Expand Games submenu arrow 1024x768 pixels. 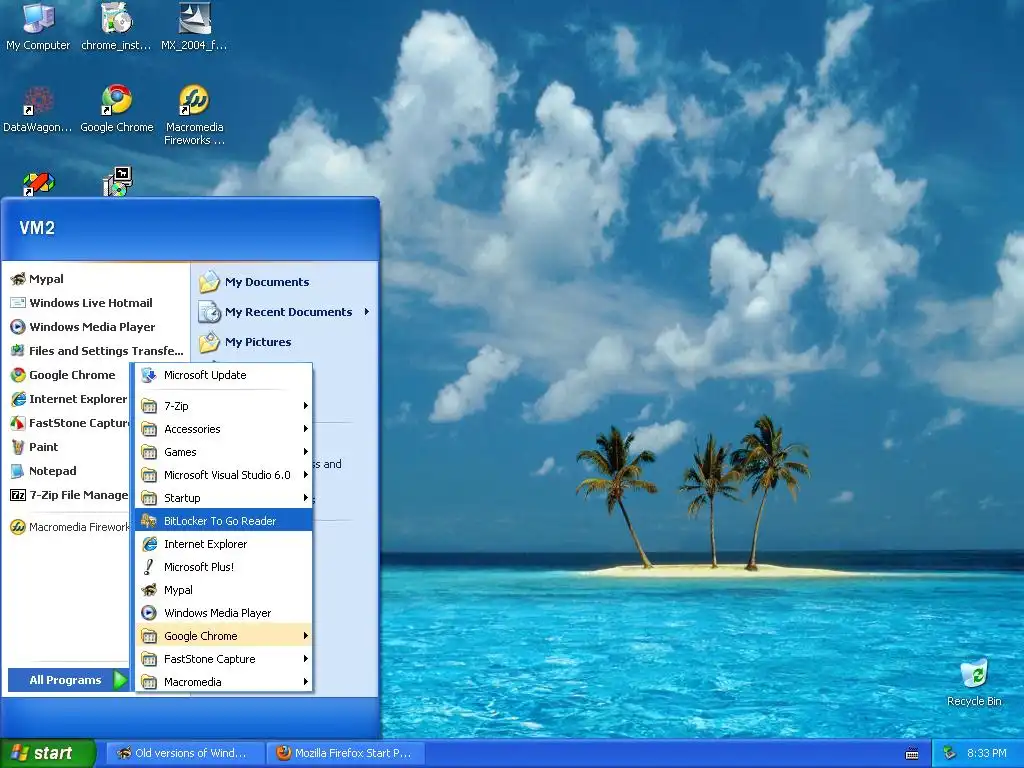306,452
